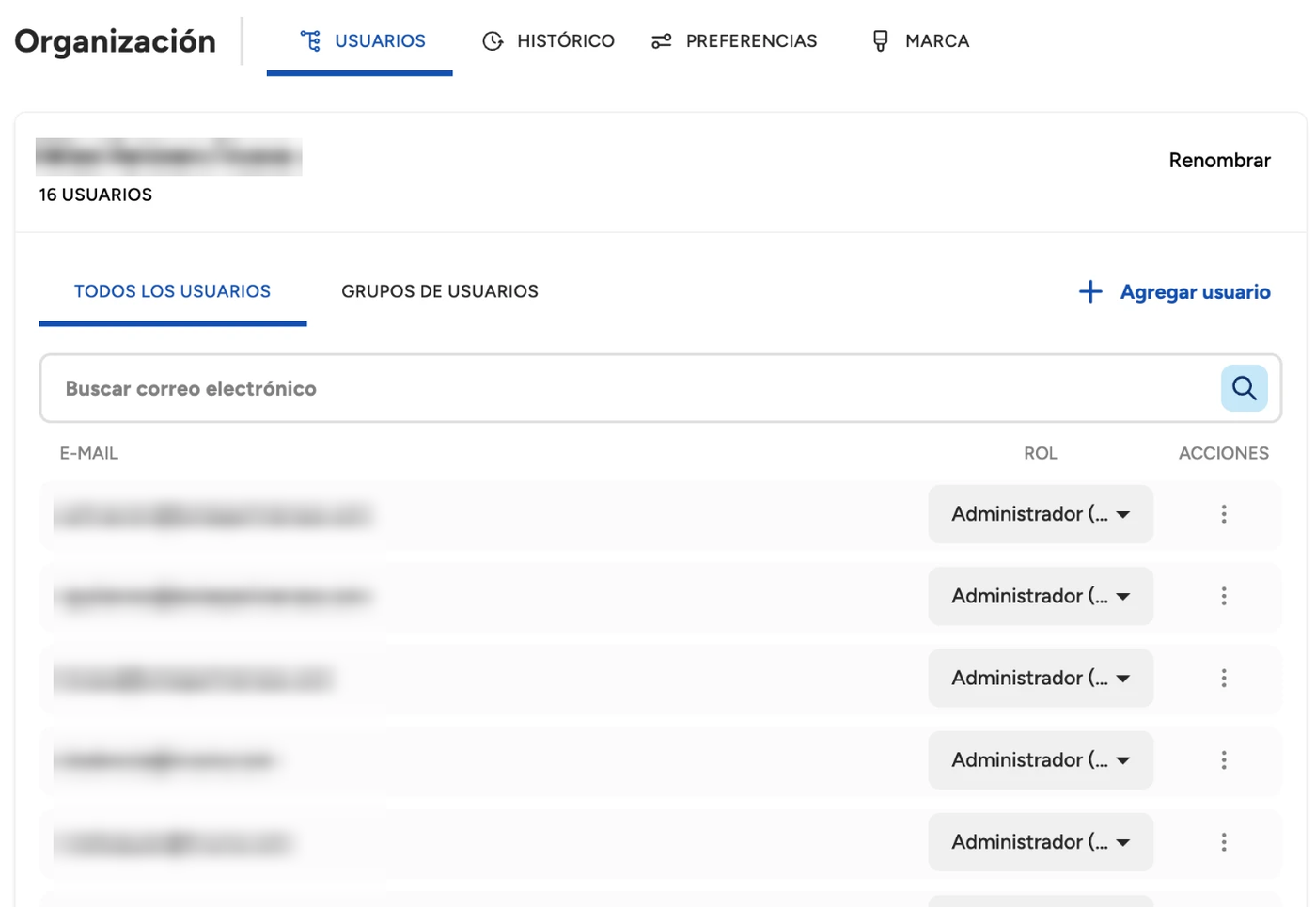Open actions menu for the first user row
Screen dimensions: 1316x907
click(1224, 514)
